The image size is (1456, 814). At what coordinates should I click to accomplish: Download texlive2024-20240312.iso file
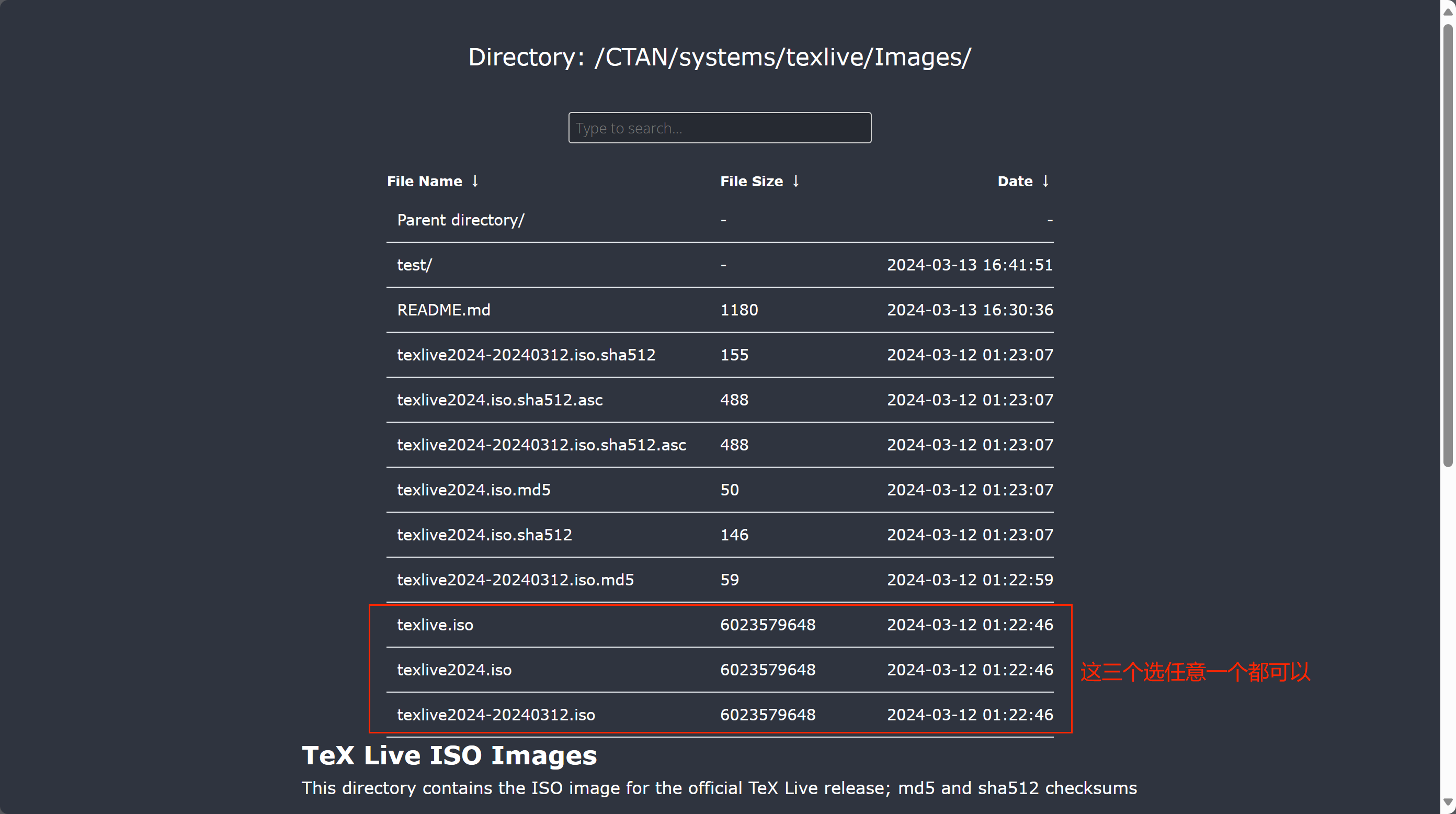tap(496, 715)
